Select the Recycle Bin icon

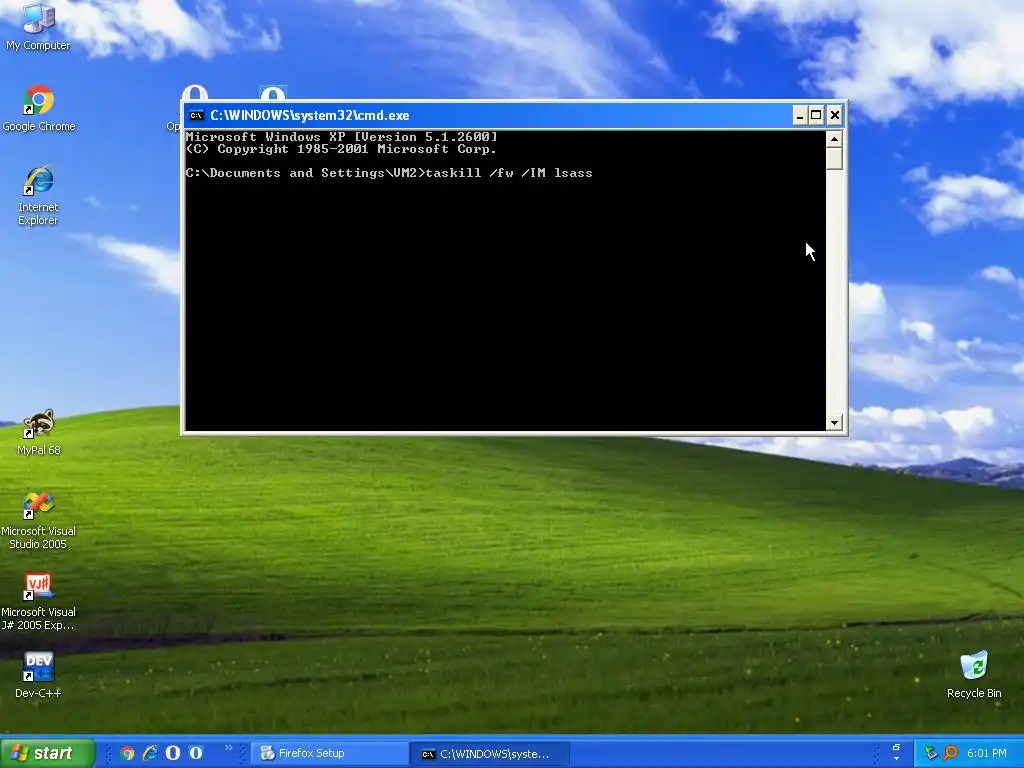tap(974, 675)
